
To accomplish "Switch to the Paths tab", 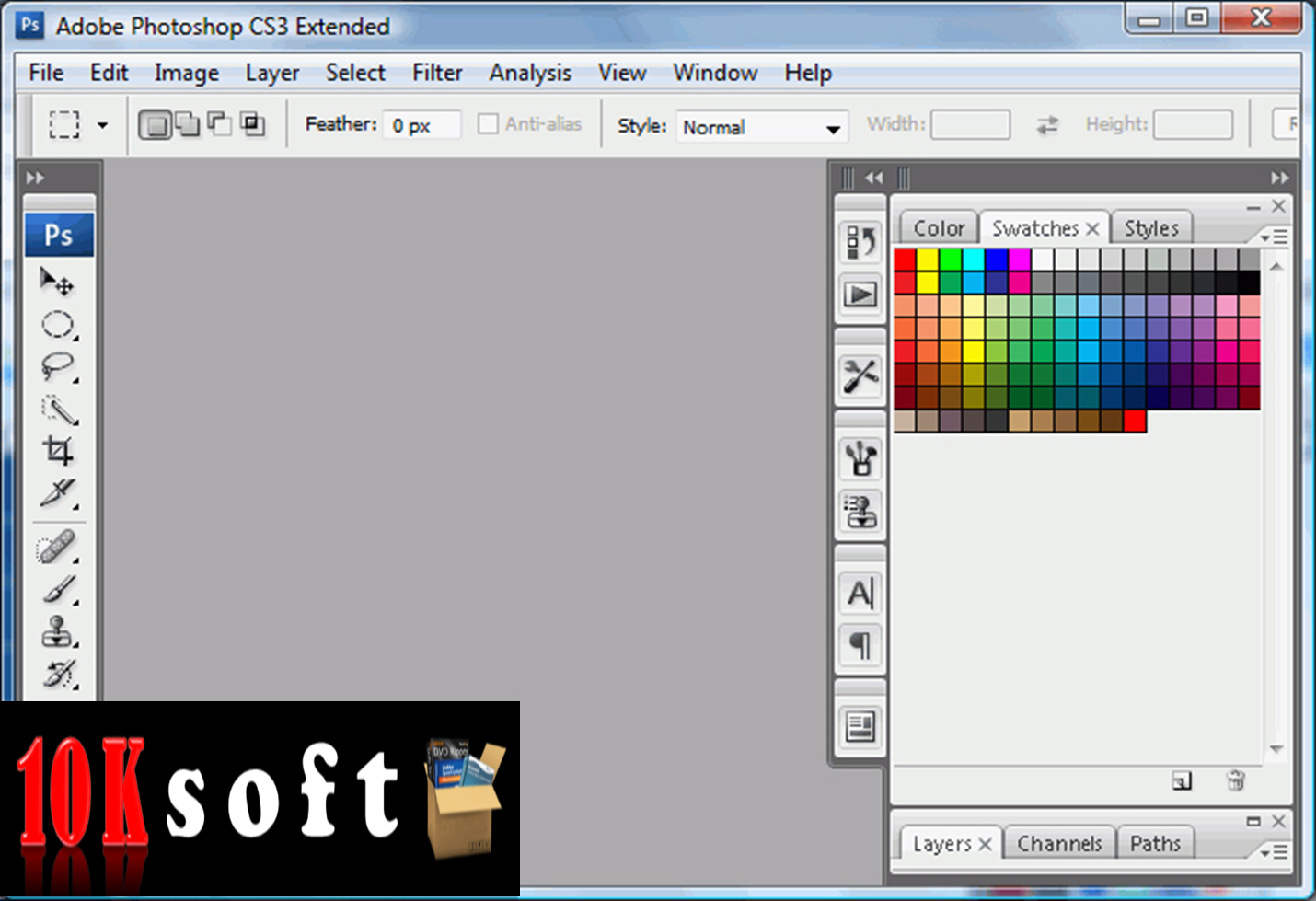I will coord(1155,844).
